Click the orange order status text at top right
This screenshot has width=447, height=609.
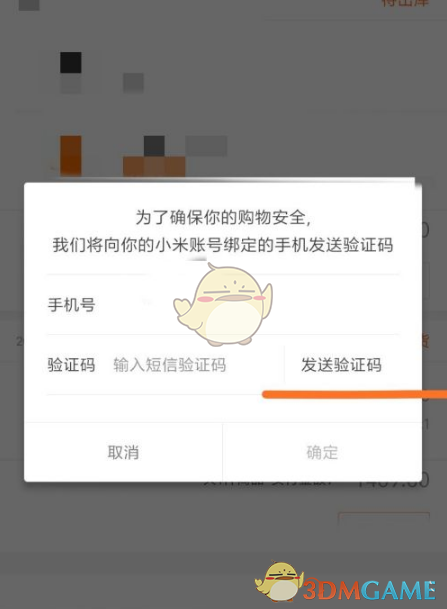pyautogui.click(x=404, y=3)
